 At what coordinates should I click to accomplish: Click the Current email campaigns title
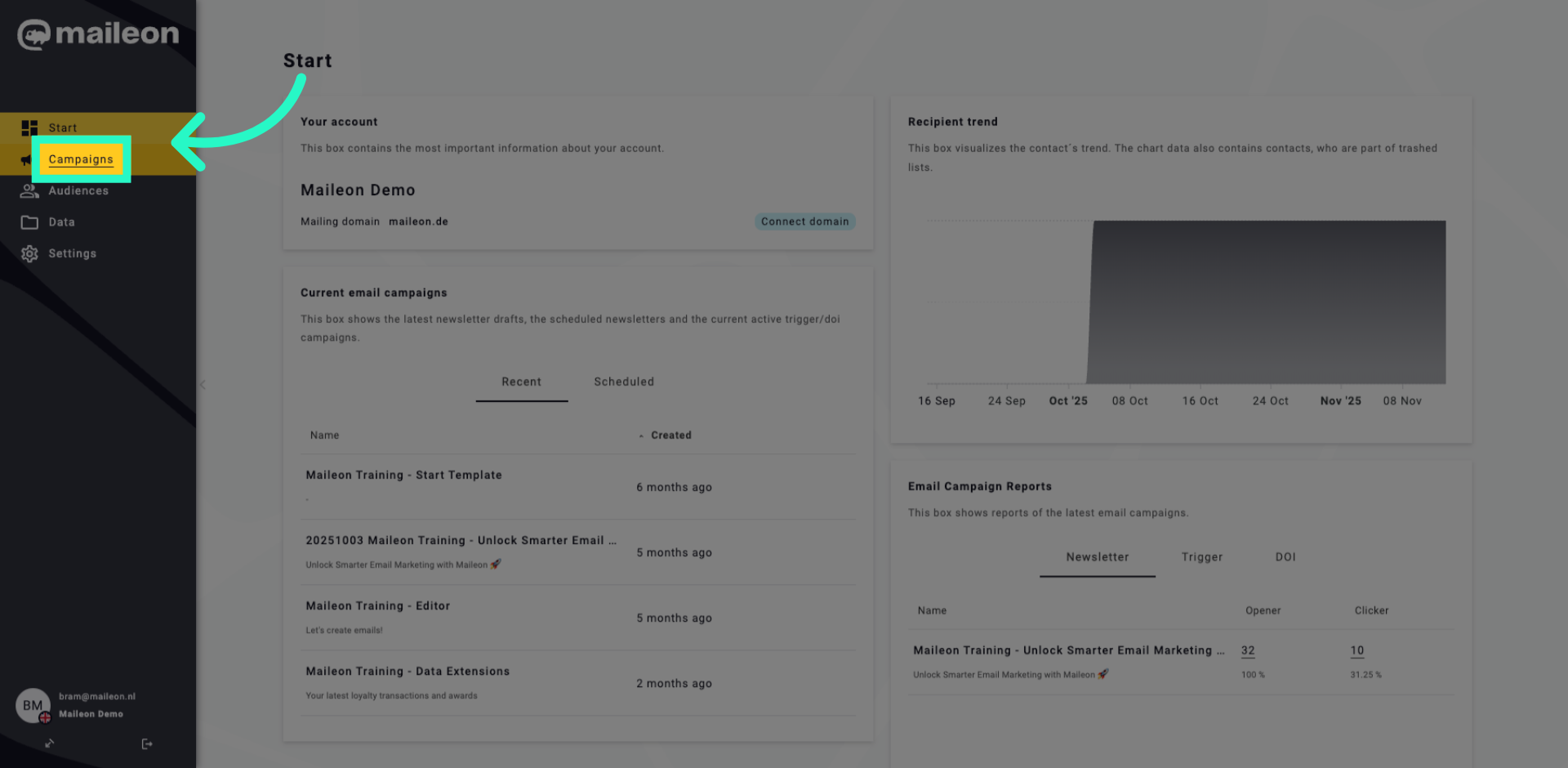pyautogui.click(x=374, y=292)
